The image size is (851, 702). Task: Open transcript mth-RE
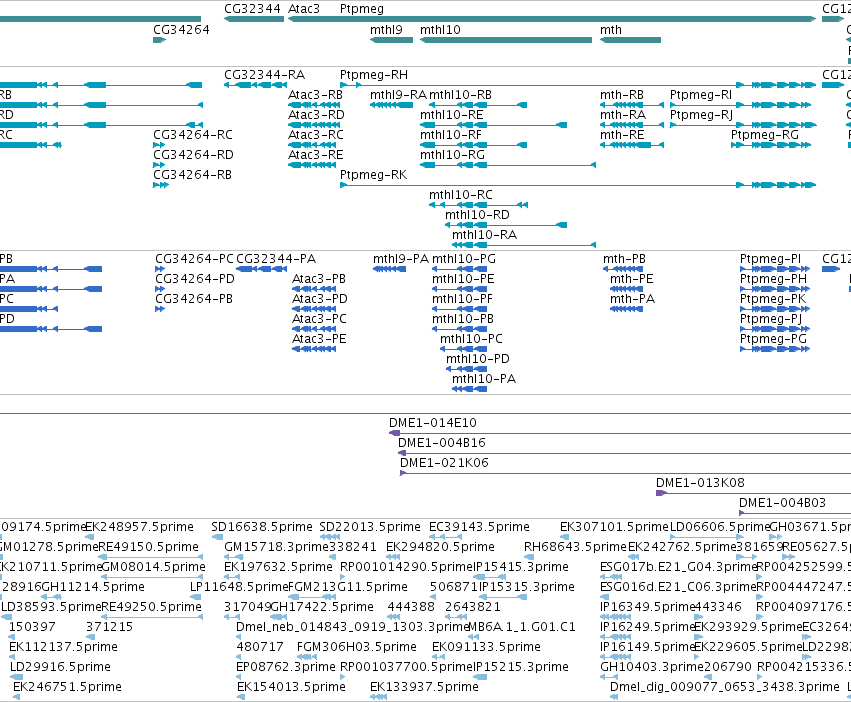point(622,135)
